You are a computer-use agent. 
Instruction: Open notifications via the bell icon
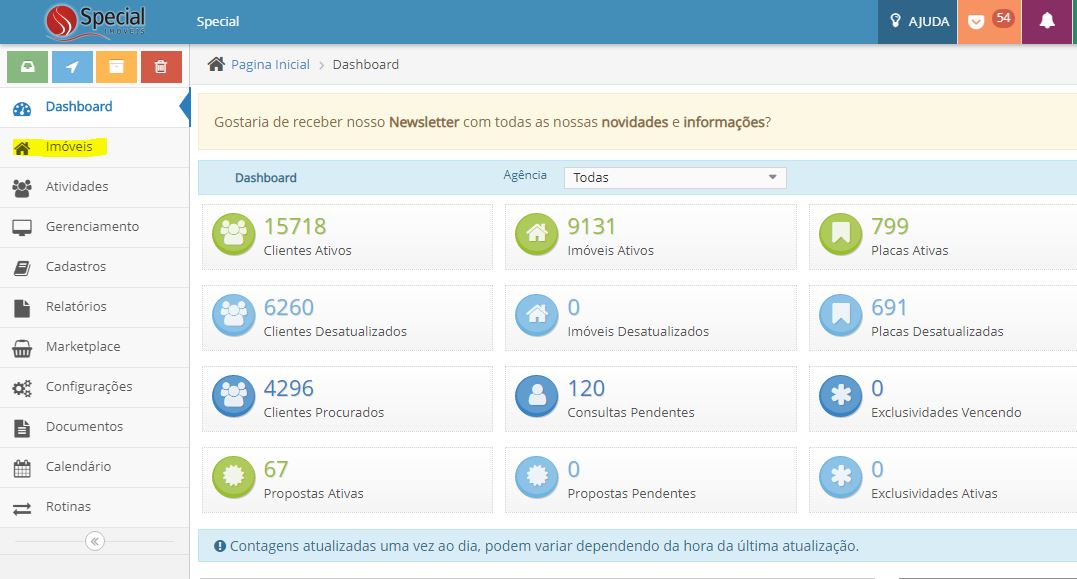(1046, 20)
